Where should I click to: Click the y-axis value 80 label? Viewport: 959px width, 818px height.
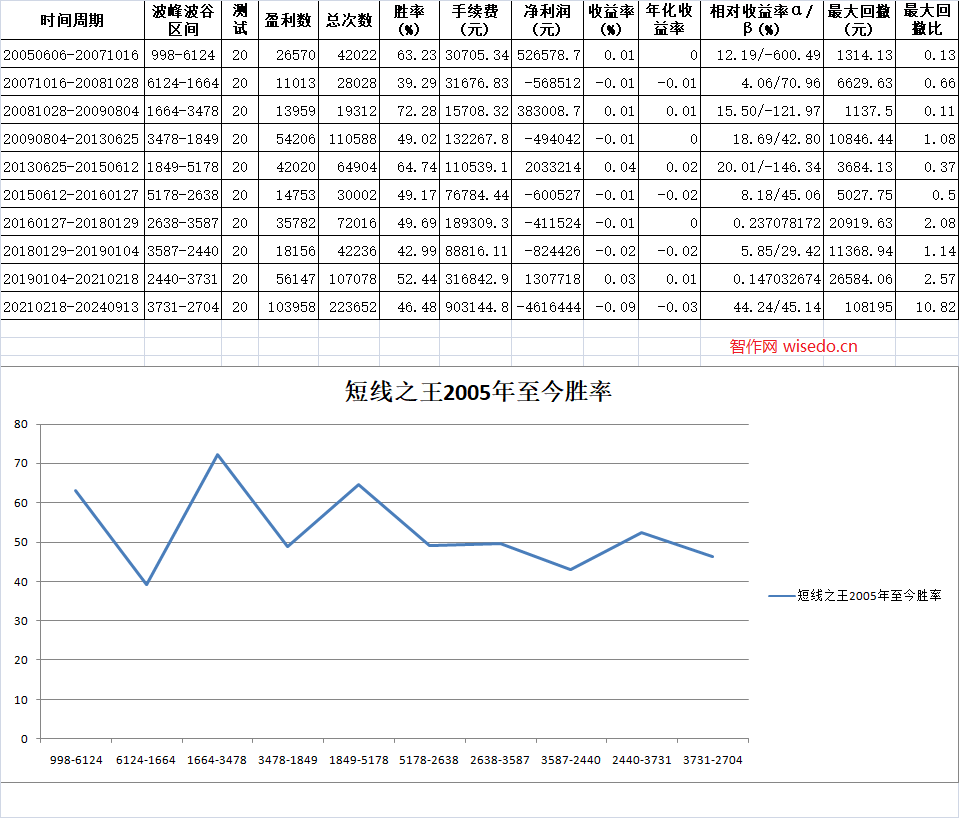[21, 424]
